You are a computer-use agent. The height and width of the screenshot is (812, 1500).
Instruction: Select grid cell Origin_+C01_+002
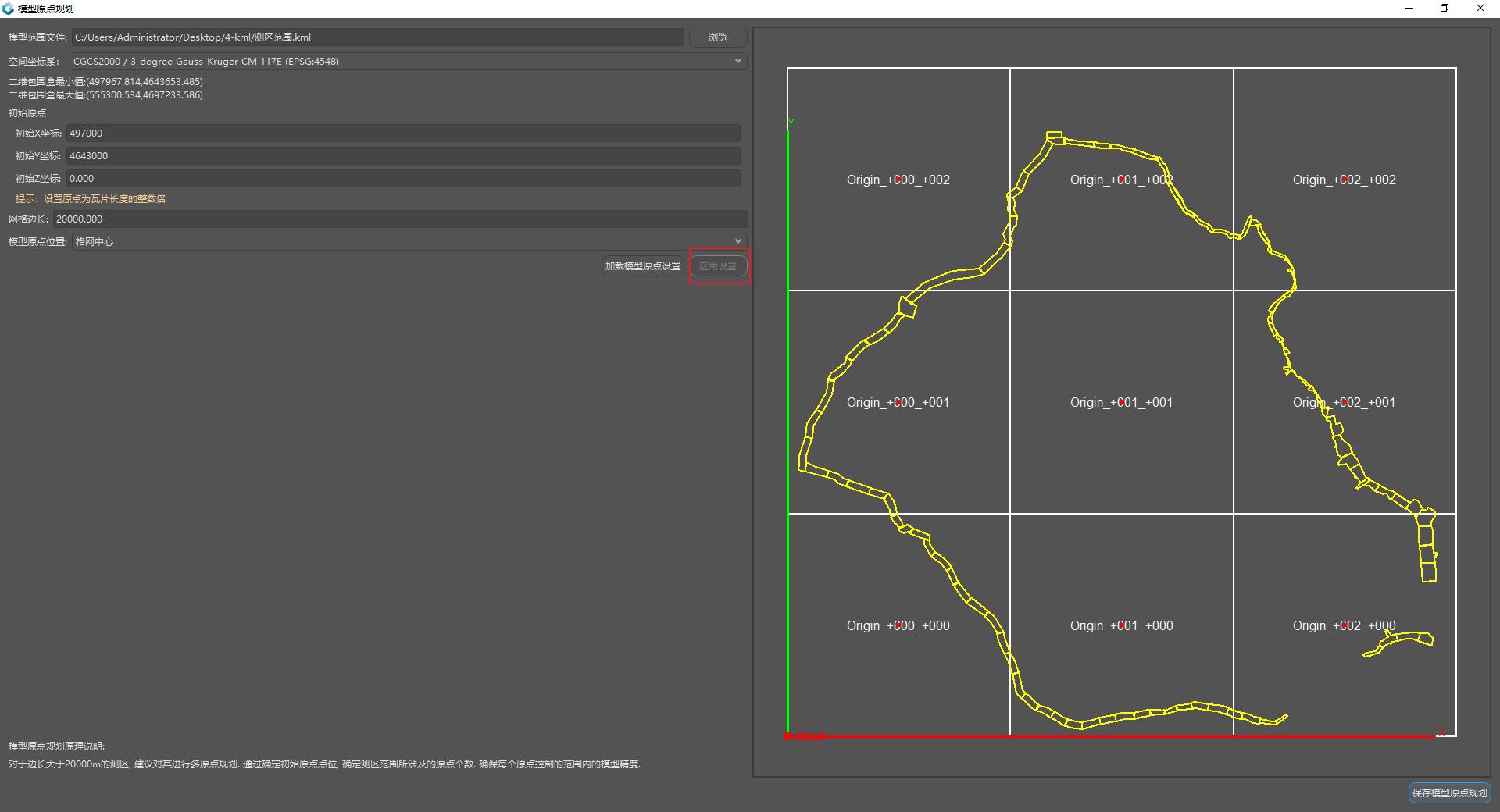(x=1122, y=180)
